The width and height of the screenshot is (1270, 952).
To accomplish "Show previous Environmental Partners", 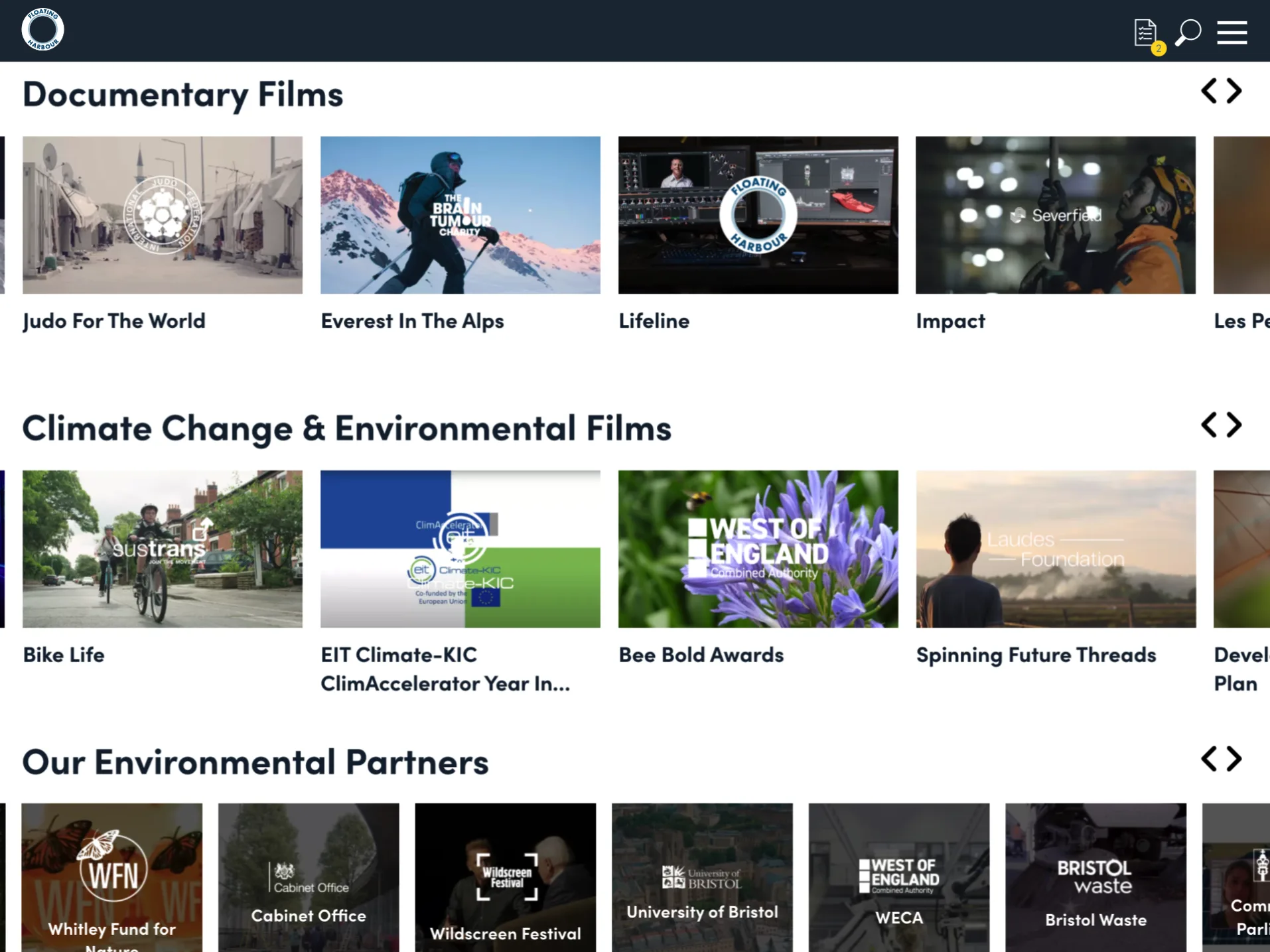I will point(1209,758).
